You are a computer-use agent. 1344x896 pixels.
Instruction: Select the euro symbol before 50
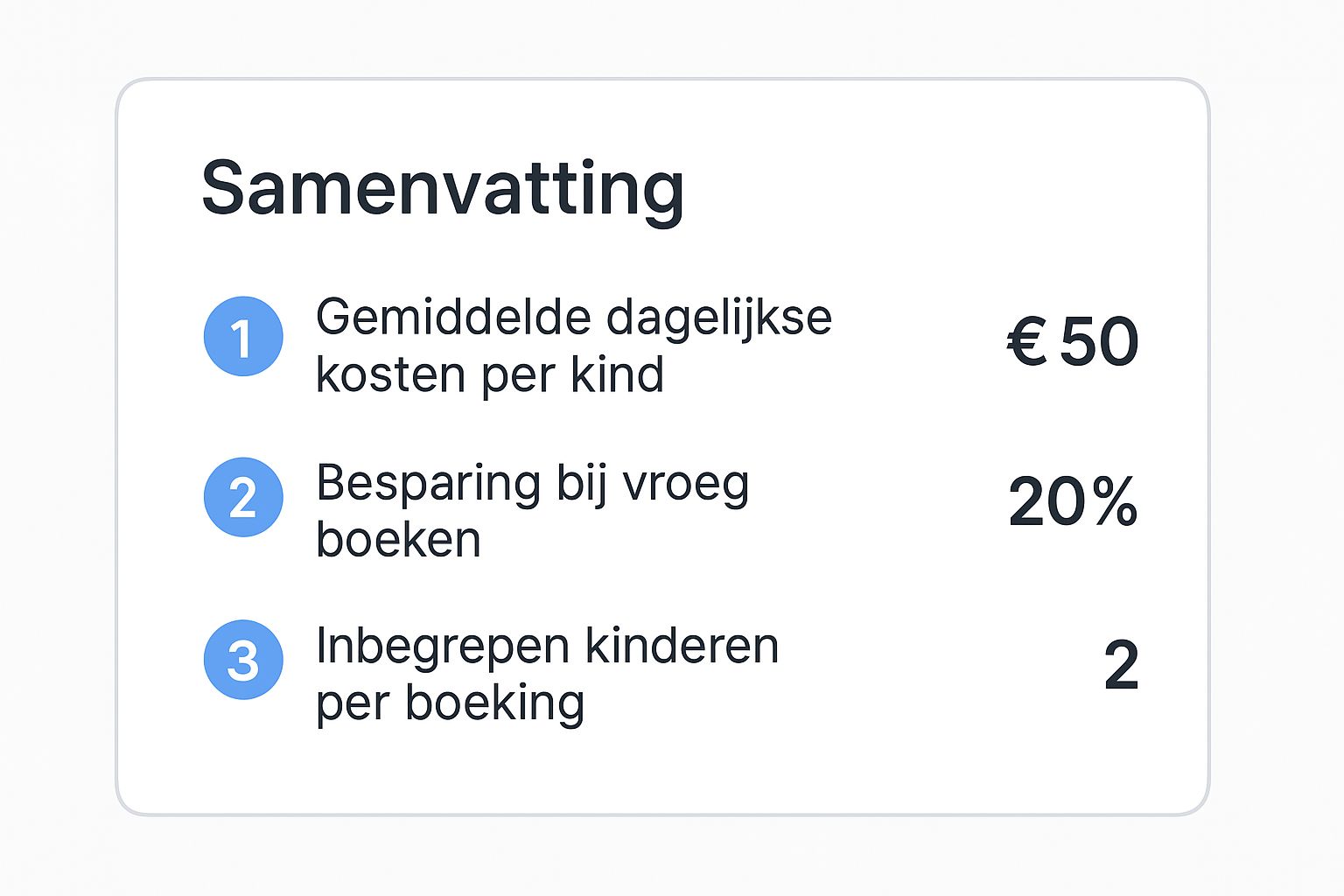pos(1027,341)
